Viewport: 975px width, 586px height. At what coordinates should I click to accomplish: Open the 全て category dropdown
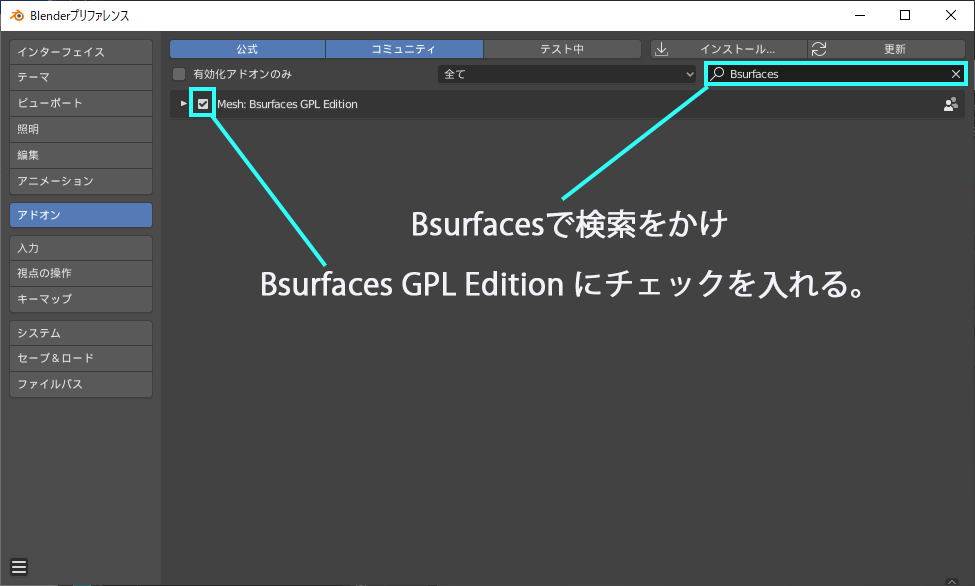(567, 73)
